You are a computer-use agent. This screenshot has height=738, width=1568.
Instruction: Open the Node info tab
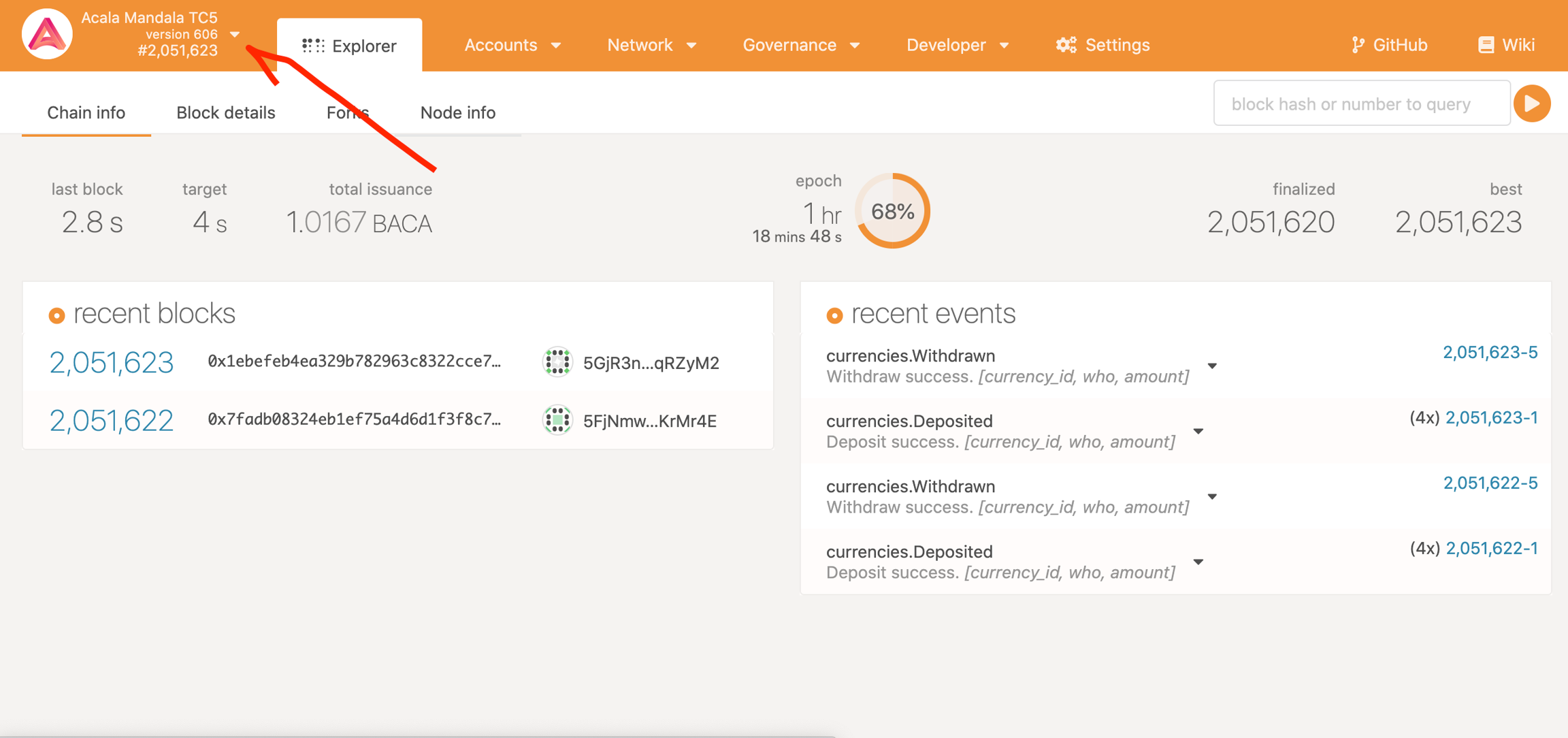coord(457,112)
